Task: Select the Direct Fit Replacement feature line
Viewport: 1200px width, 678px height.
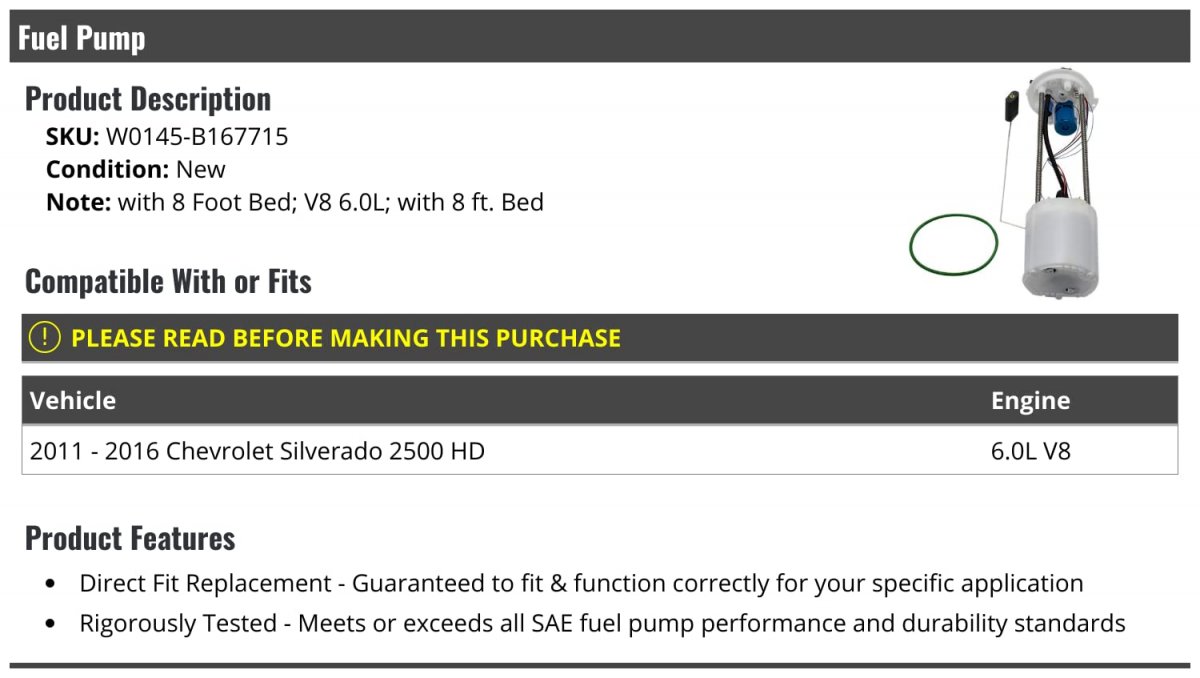Action: point(581,583)
